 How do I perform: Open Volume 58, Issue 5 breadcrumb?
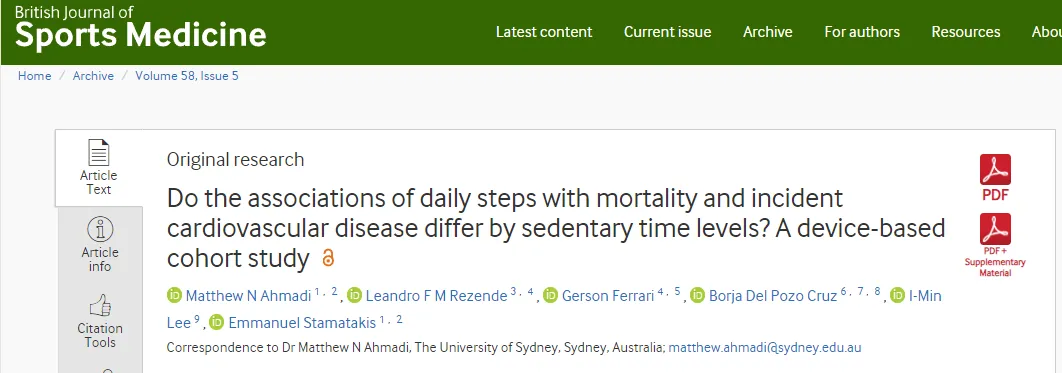click(x=187, y=76)
